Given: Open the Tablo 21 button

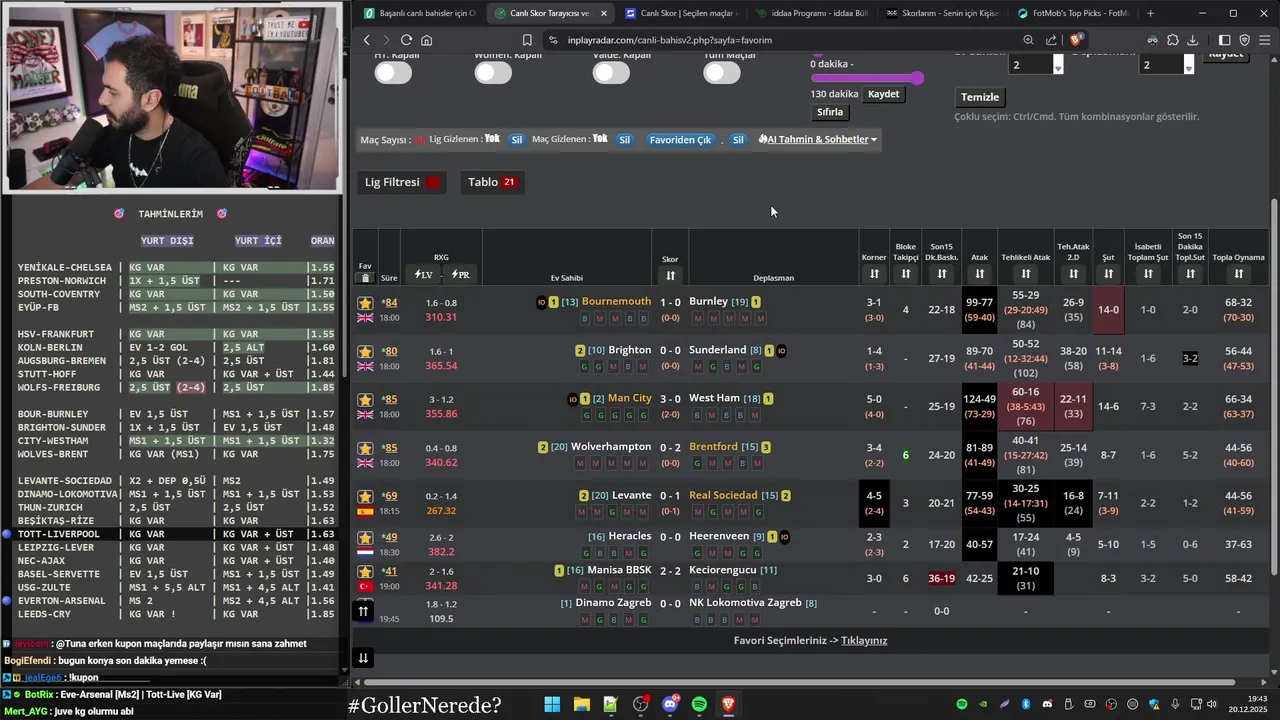Looking at the screenshot, I should coord(492,182).
